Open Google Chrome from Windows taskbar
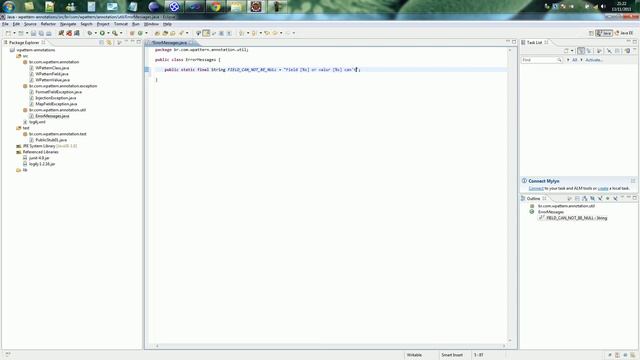 (216, 7)
